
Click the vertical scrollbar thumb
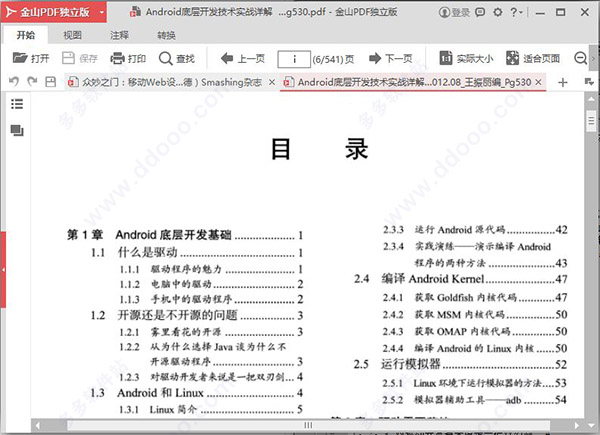point(591,121)
